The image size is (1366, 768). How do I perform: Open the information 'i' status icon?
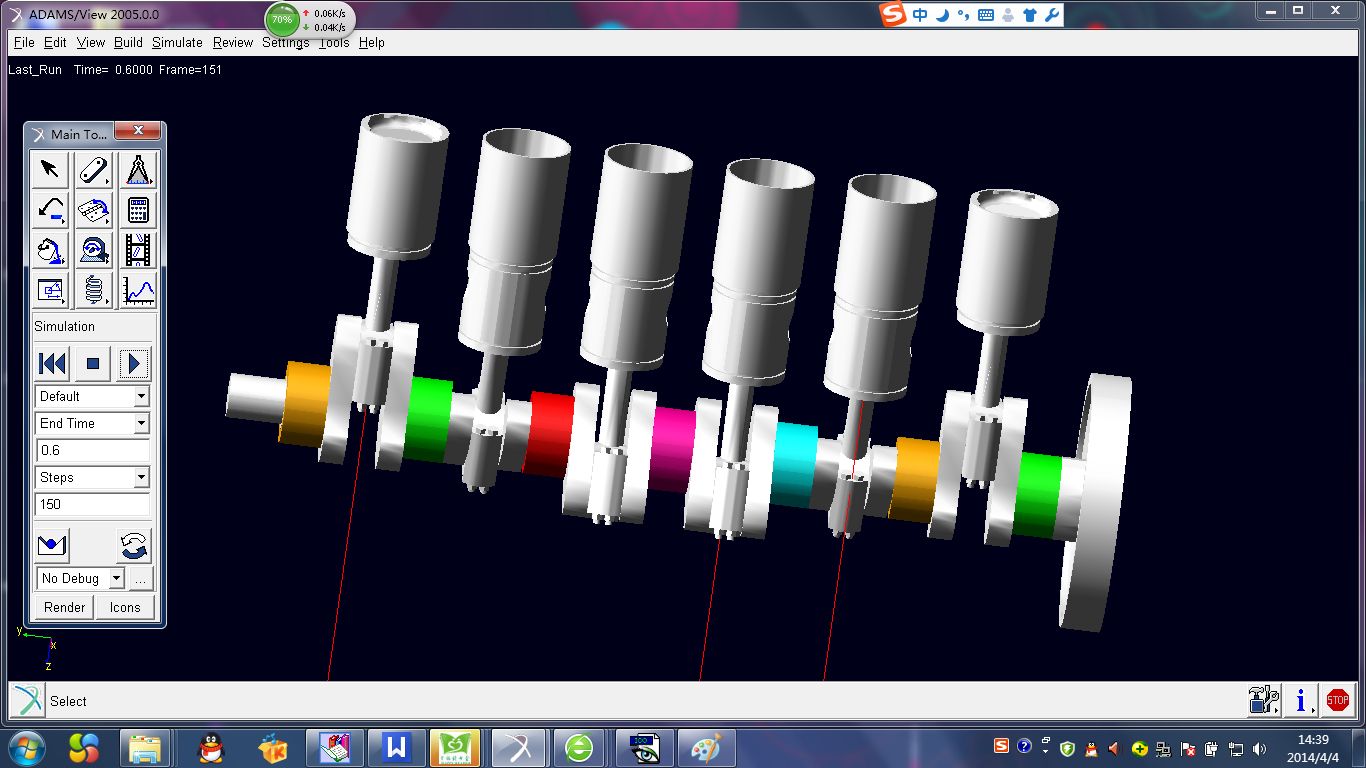point(1300,701)
